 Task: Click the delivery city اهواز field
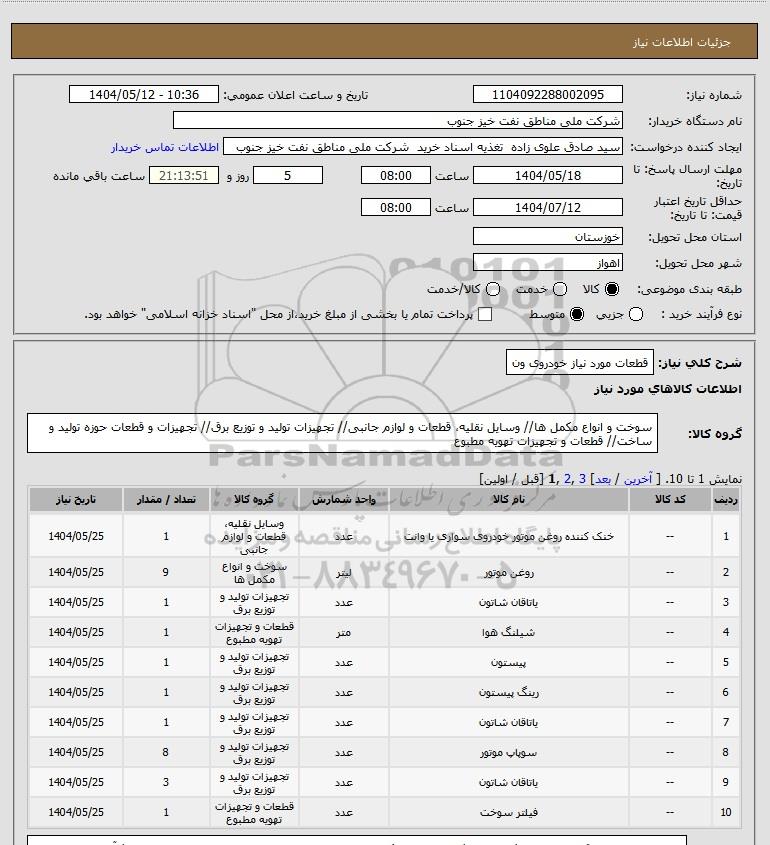click(x=547, y=263)
